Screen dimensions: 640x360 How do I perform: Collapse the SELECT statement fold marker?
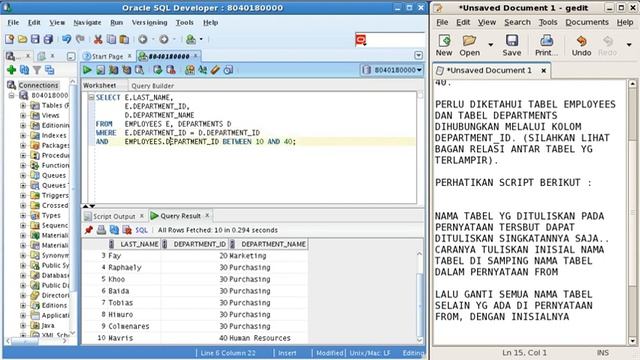(91, 97)
